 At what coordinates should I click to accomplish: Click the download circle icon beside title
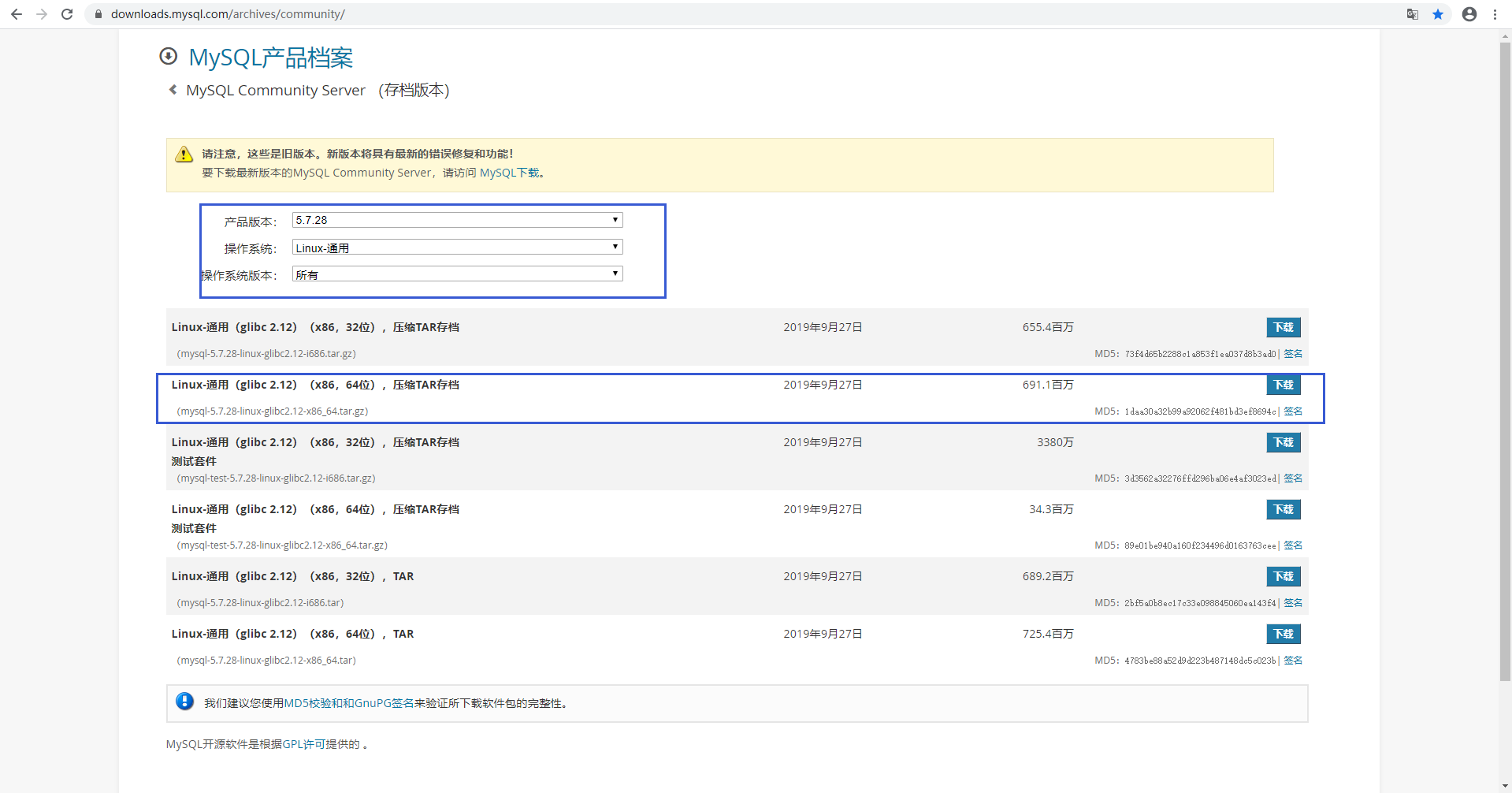(168, 56)
